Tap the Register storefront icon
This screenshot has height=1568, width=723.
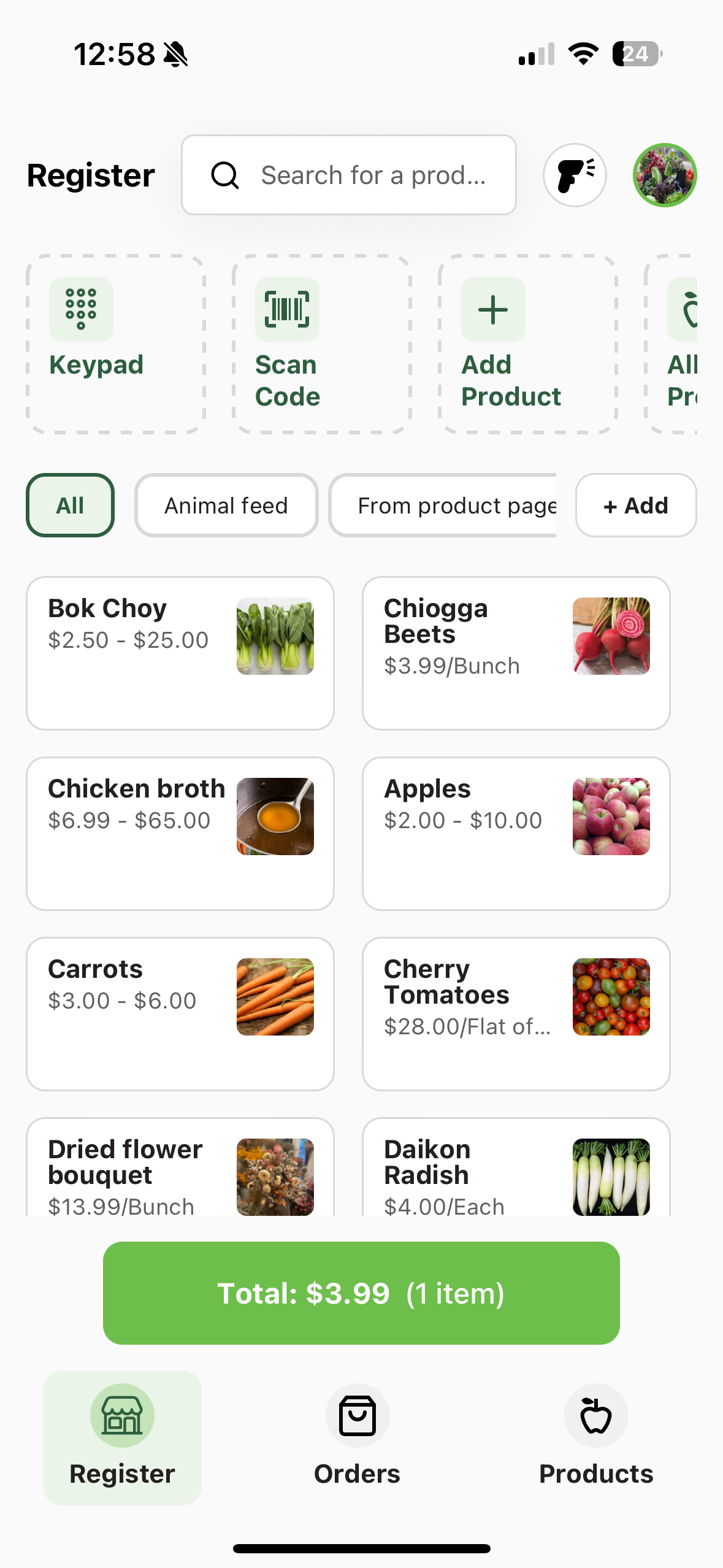coord(122,1416)
